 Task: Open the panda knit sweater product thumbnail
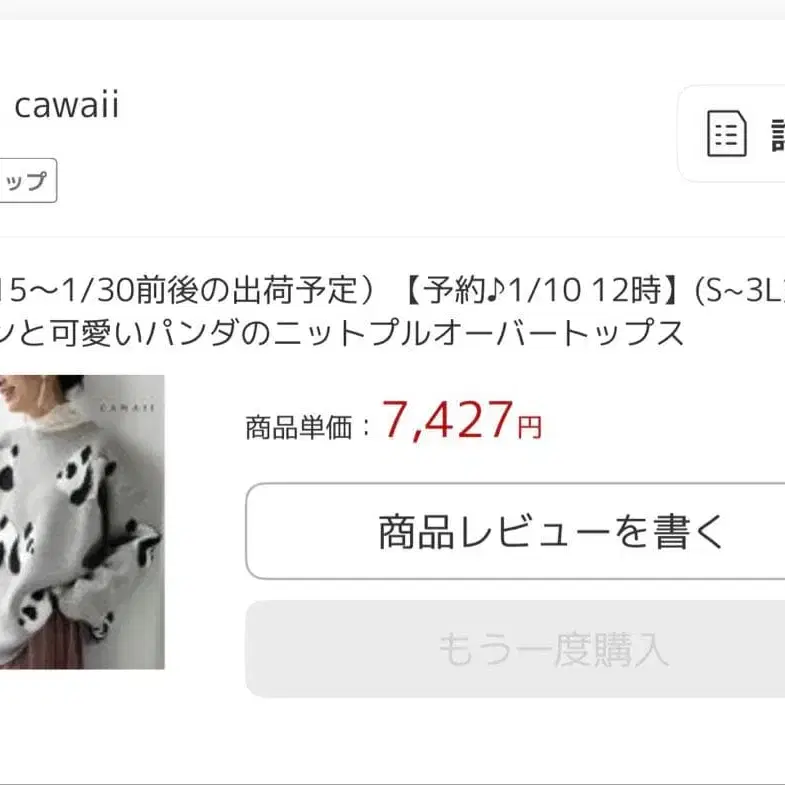coord(82,522)
